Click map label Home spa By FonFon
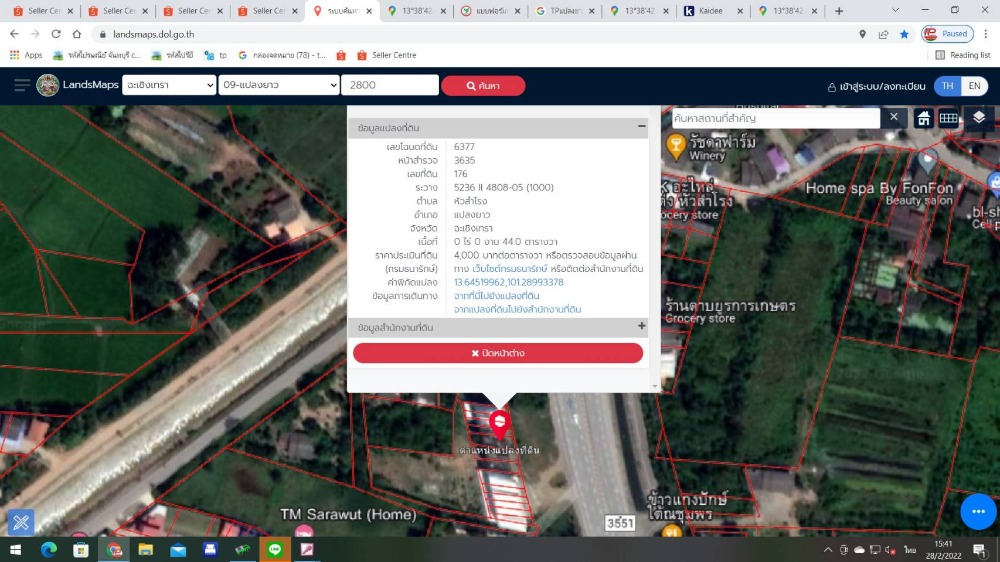The height and width of the screenshot is (562, 1000). [879, 188]
